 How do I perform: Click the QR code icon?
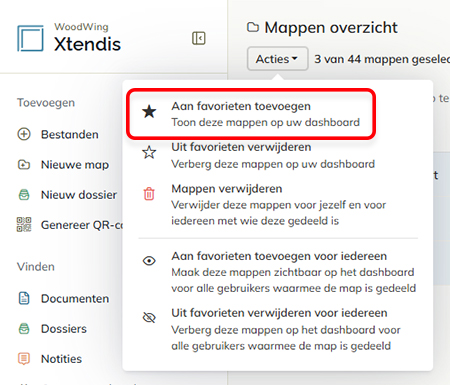click(x=24, y=225)
